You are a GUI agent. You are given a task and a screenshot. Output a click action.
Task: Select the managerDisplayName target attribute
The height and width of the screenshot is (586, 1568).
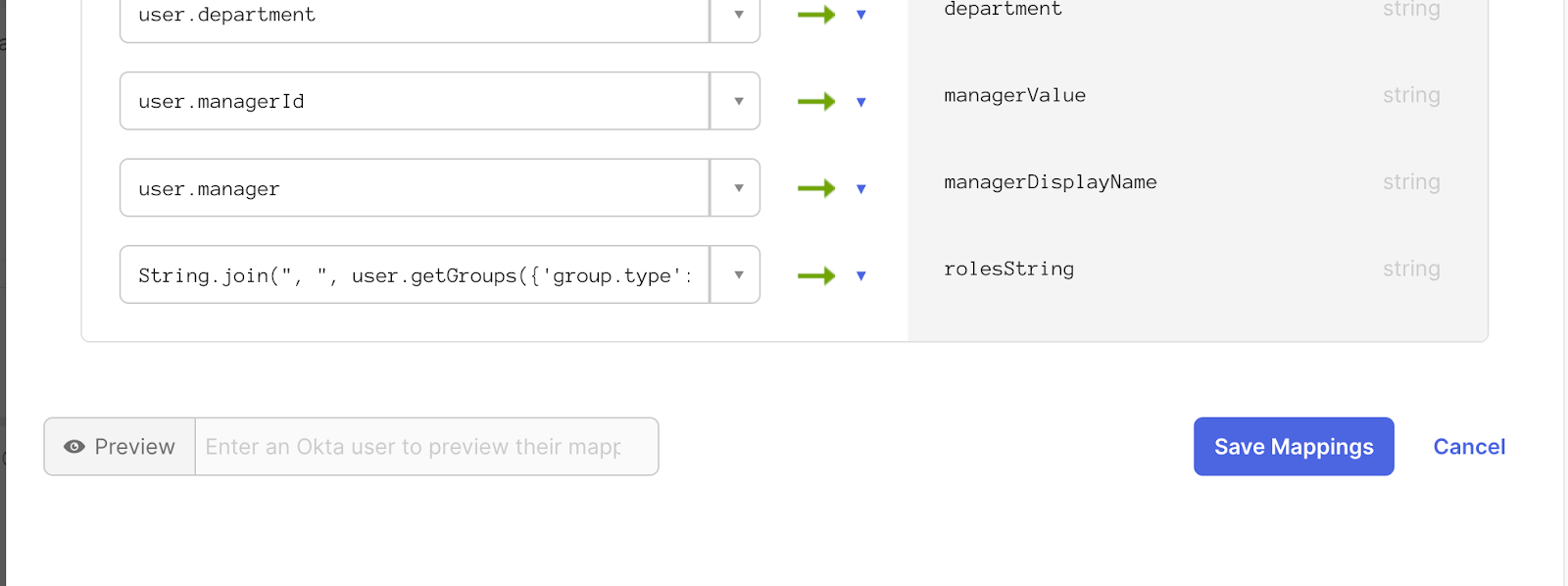(x=1050, y=182)
